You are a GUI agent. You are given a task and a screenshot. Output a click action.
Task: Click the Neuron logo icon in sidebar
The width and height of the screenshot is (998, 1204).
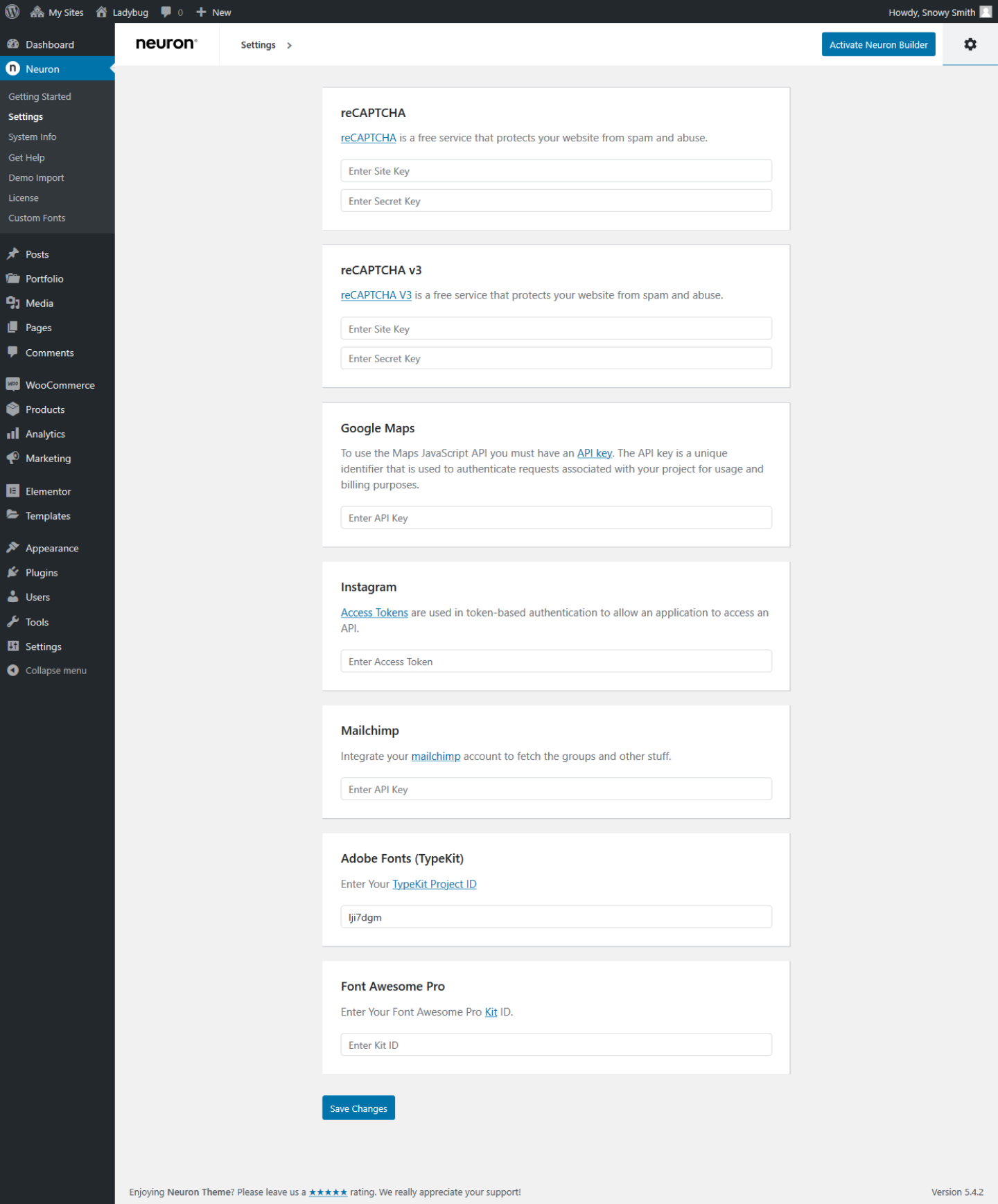(12, 69)
